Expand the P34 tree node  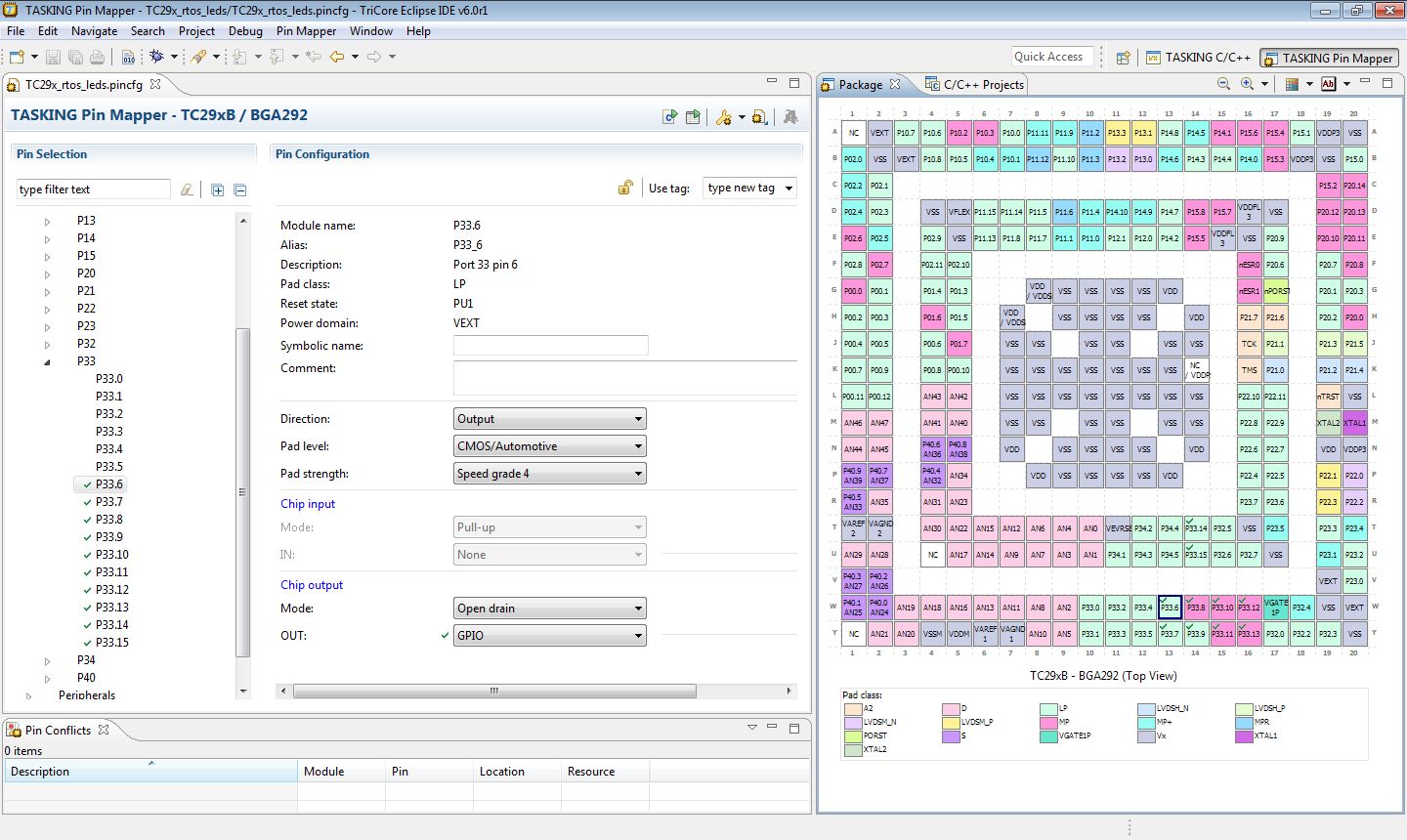point(47,661)
